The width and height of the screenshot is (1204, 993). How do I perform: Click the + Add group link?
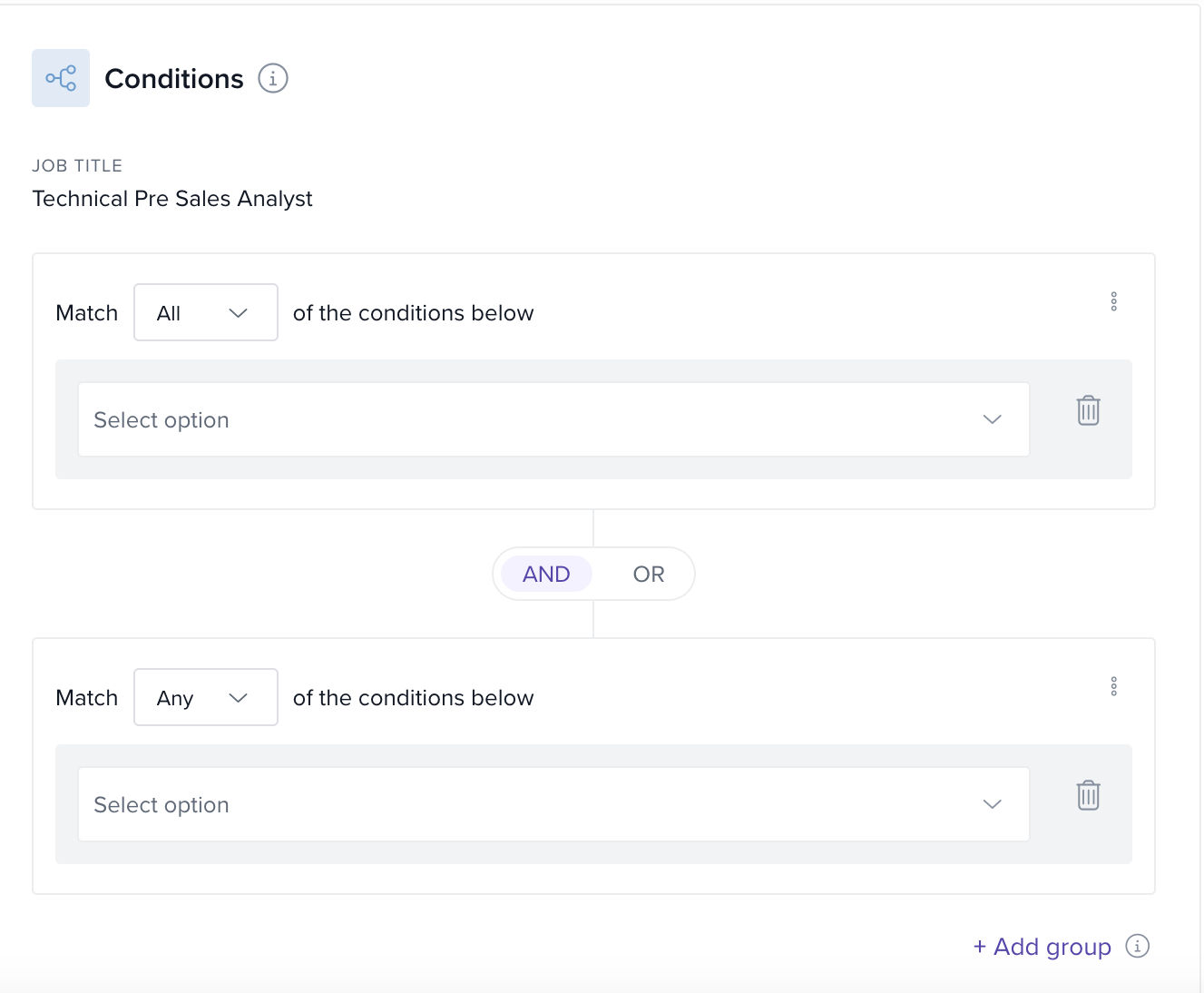1042,947
